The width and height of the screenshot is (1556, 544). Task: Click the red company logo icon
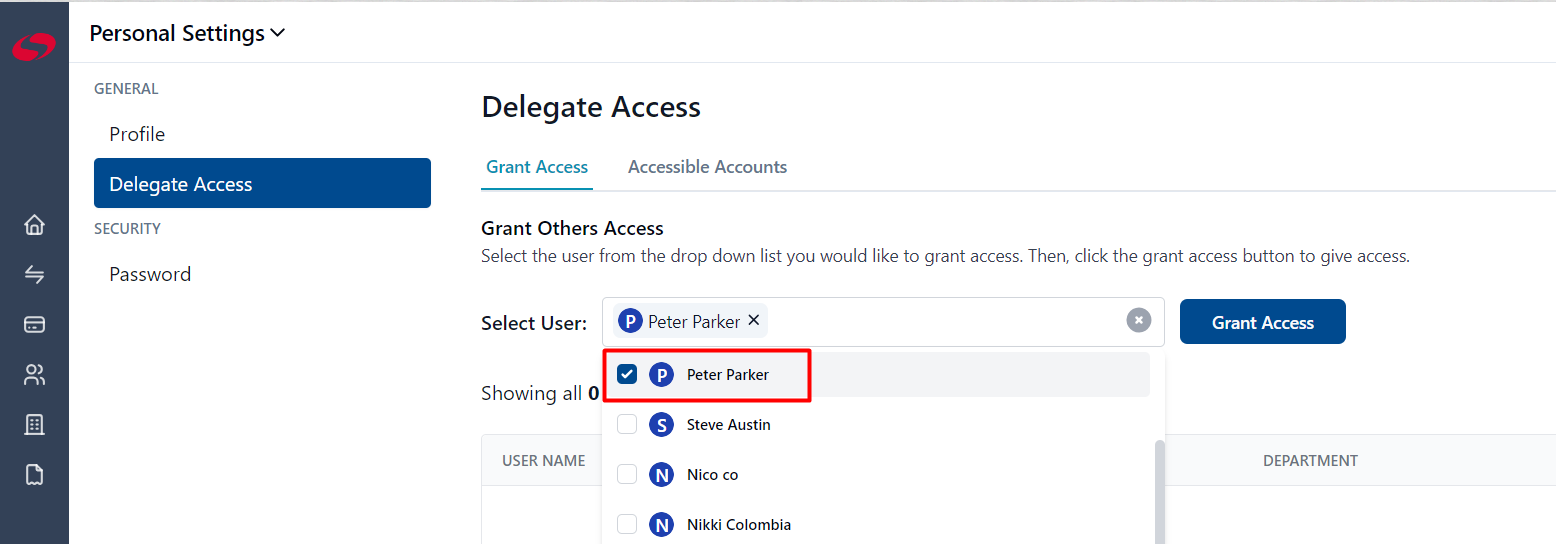tap(34, 47)
